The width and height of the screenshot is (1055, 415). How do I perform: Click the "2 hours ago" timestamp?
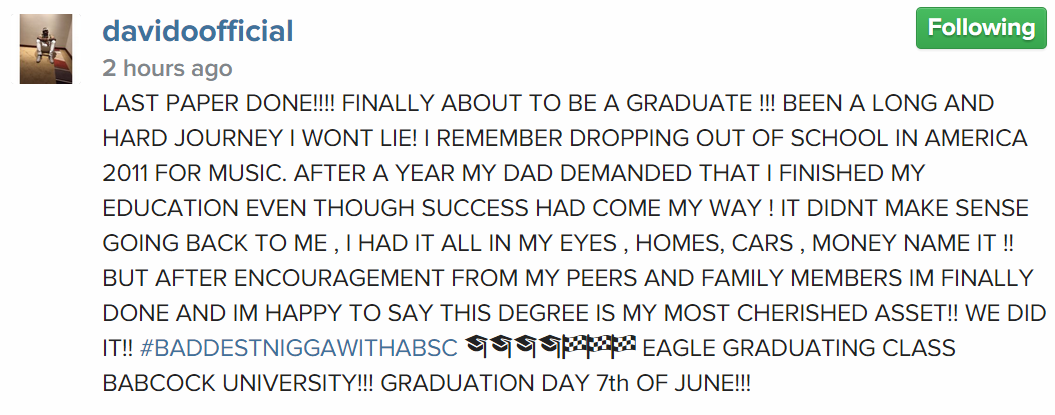click(167, 69)
